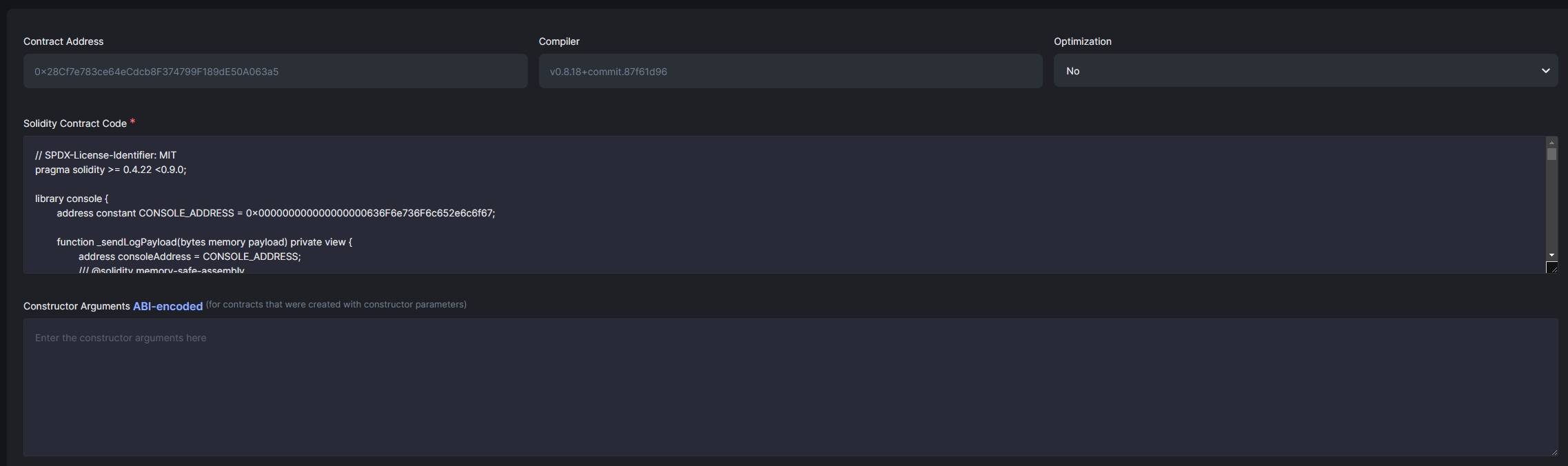Screen dimensions: 1568x466
Task: Click the 'Optimization' field label
Action: pos(1082,41)
